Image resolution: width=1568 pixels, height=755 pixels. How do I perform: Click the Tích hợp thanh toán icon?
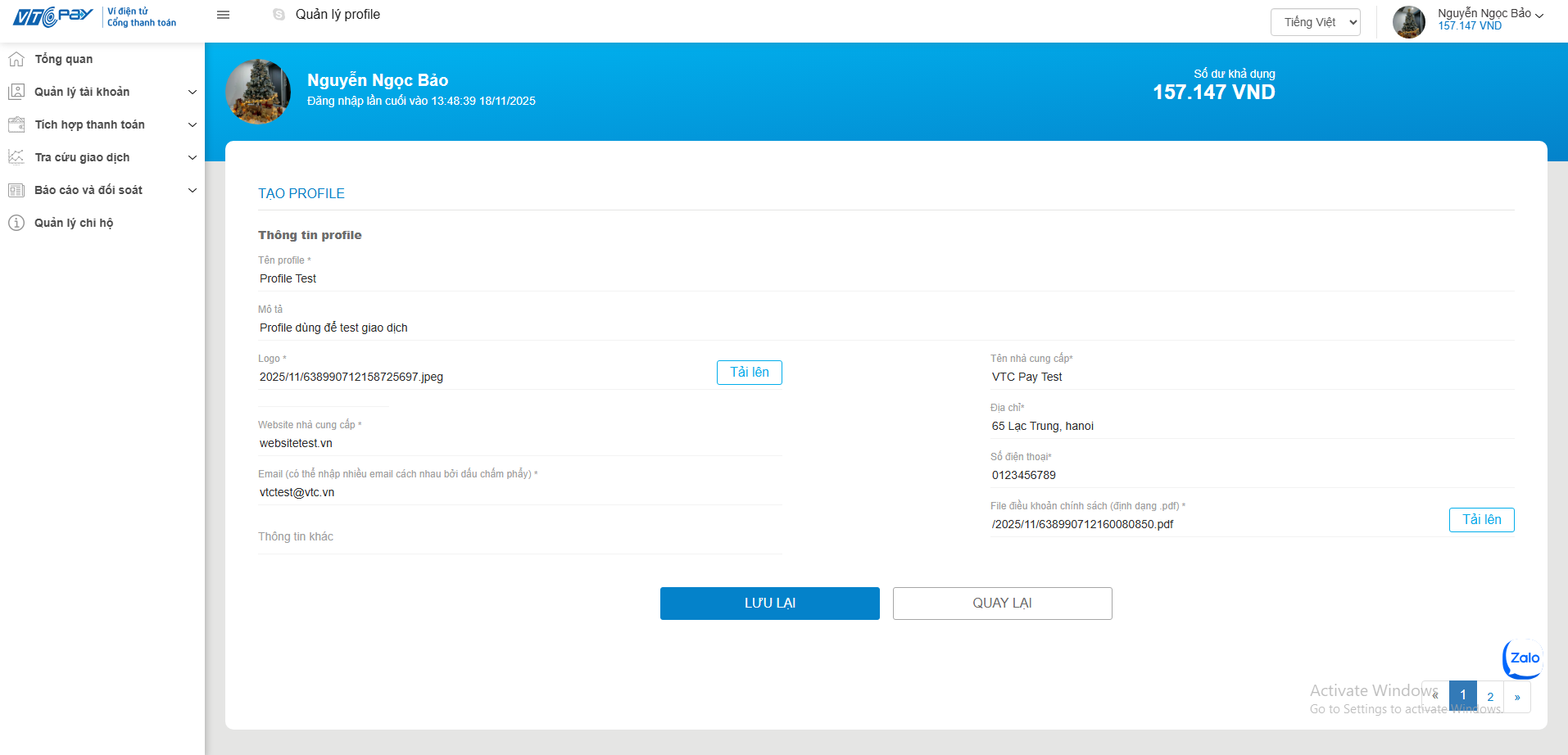[16, 124]
